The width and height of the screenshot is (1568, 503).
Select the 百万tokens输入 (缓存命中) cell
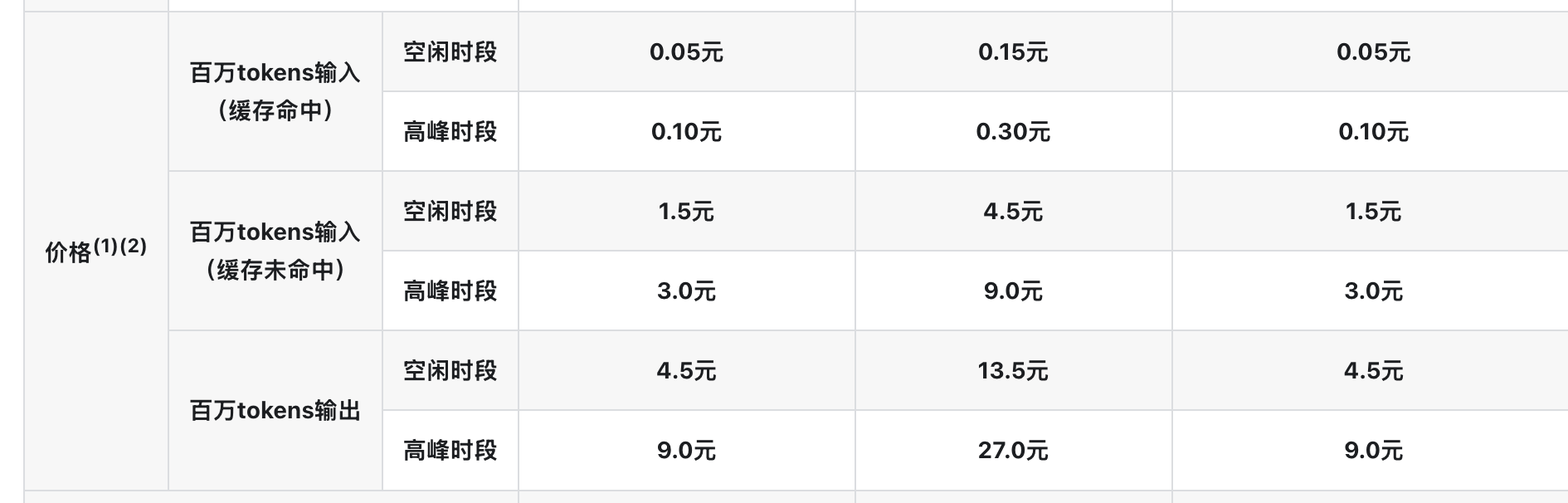[275, 91]
